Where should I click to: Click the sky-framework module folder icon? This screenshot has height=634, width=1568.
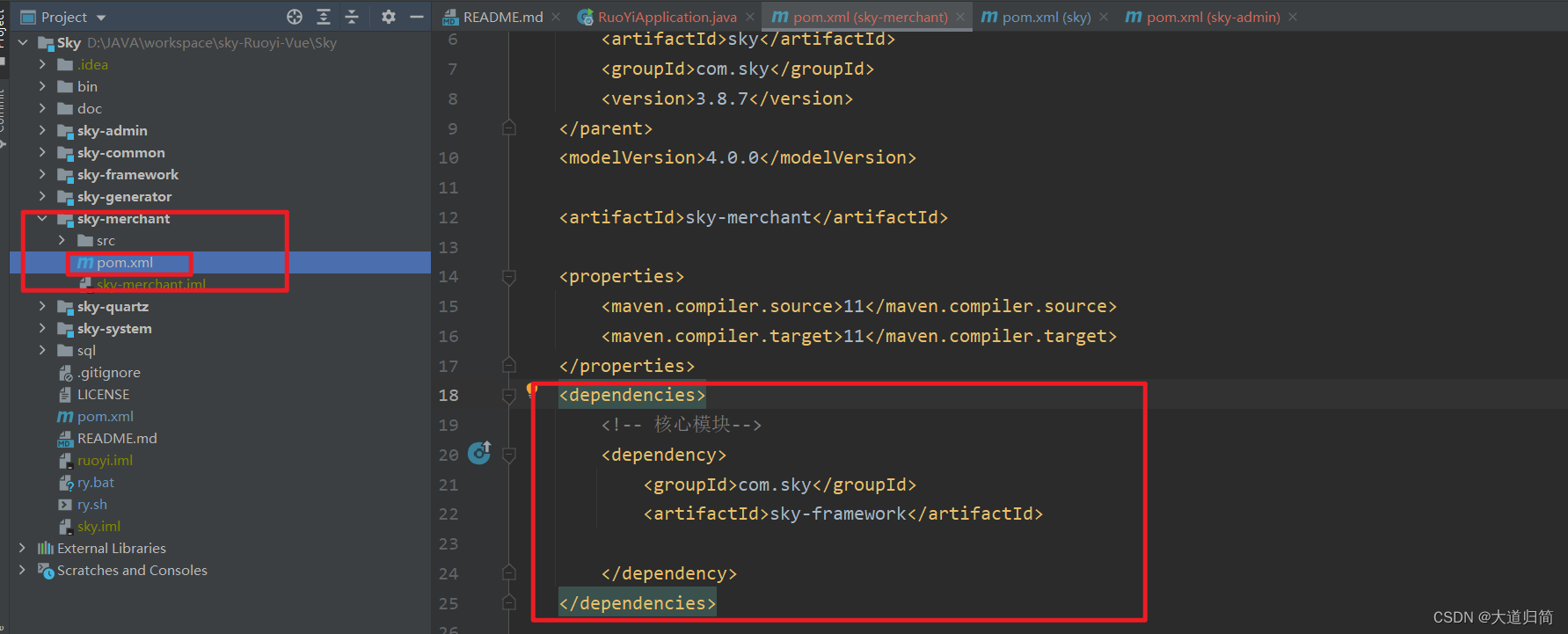(65, 174)
